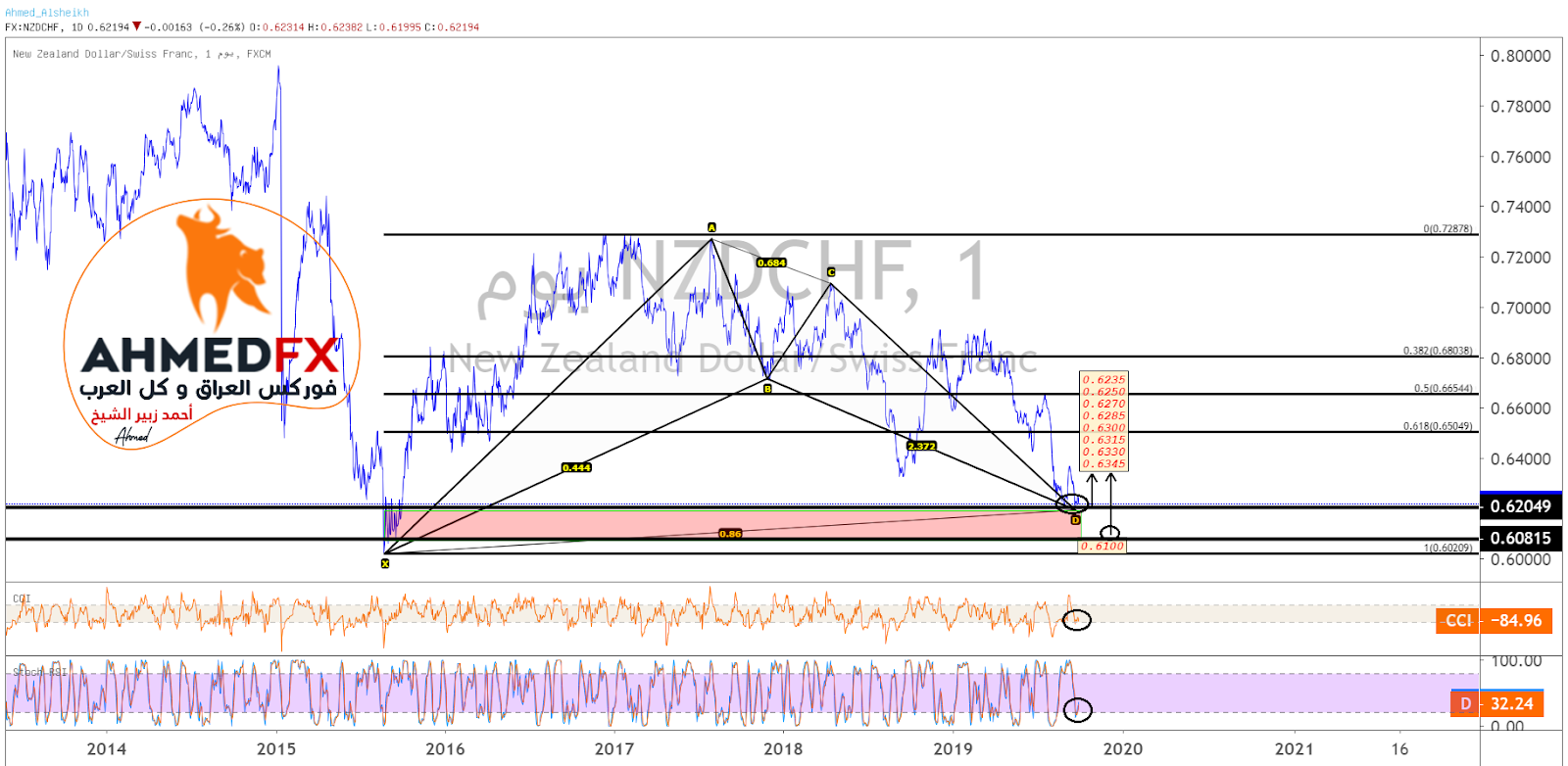Click the 0(0.72878) Fibonacci level label
Screen dimensions: 1568x766
[x=1447, y=228]
